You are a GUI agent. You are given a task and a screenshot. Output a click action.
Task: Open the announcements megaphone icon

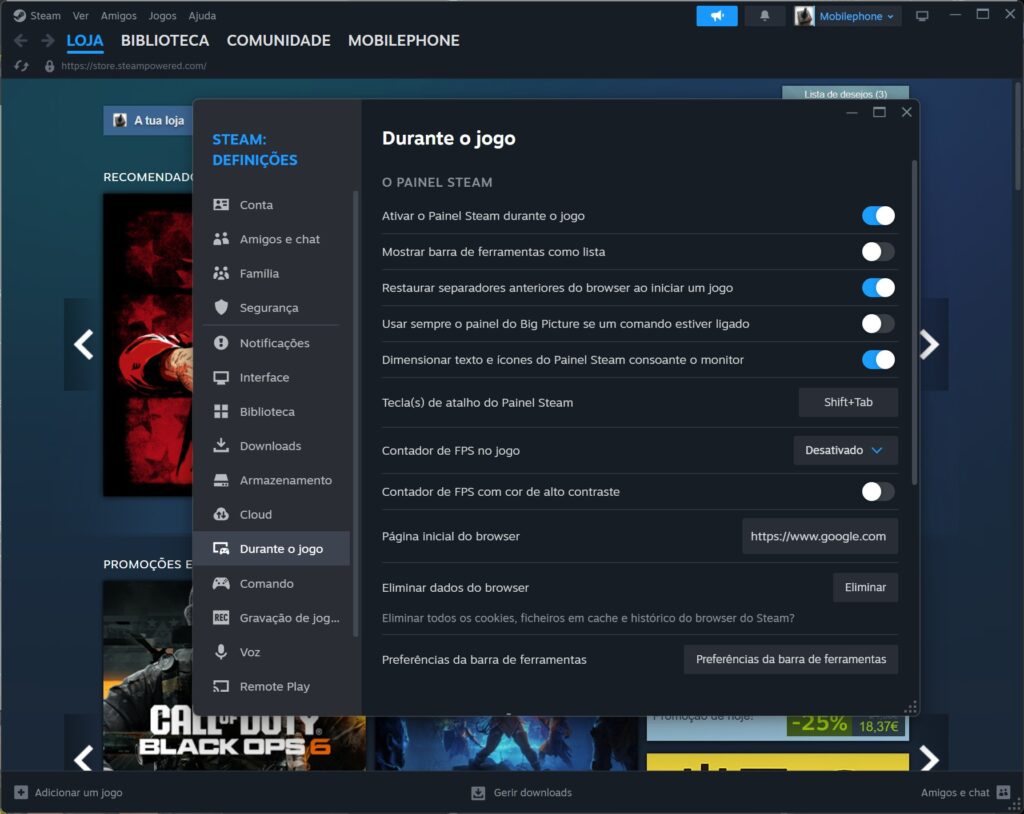pos(717,15)
